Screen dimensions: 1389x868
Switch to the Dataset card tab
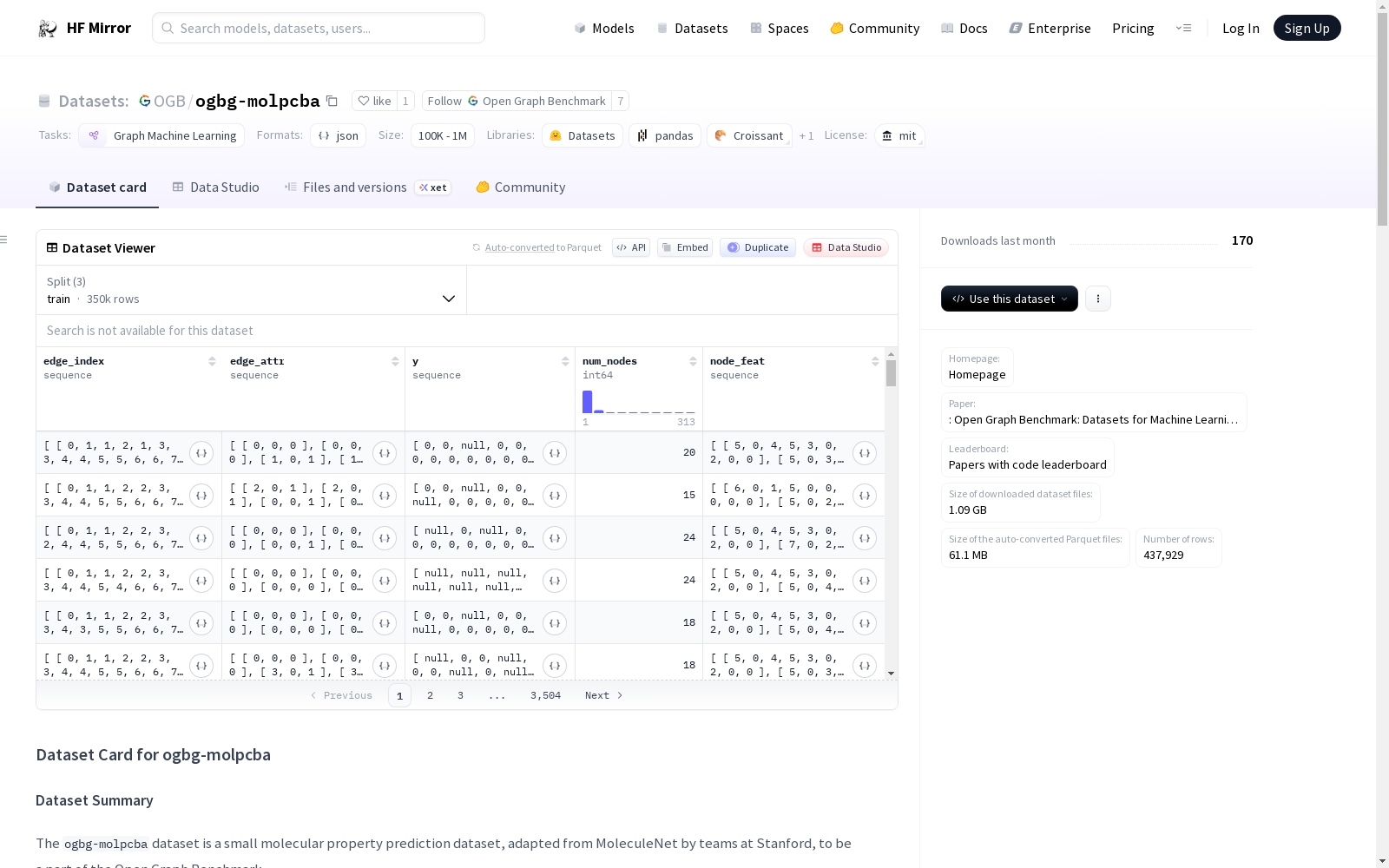tap(97, 187)
